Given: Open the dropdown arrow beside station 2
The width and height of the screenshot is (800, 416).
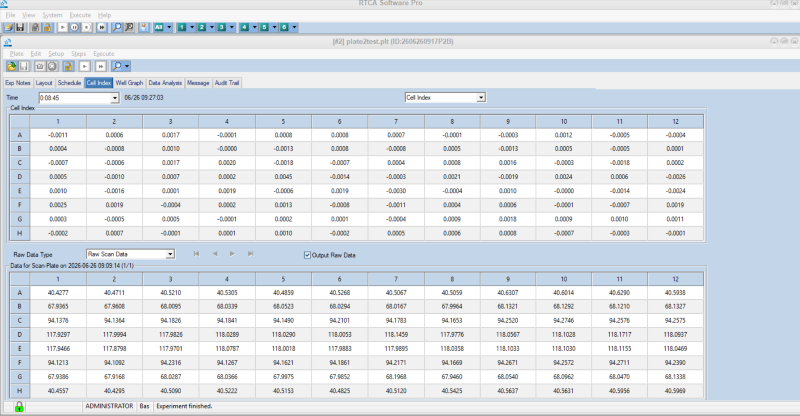Looking at the screenshot, I should coord(212,27).
